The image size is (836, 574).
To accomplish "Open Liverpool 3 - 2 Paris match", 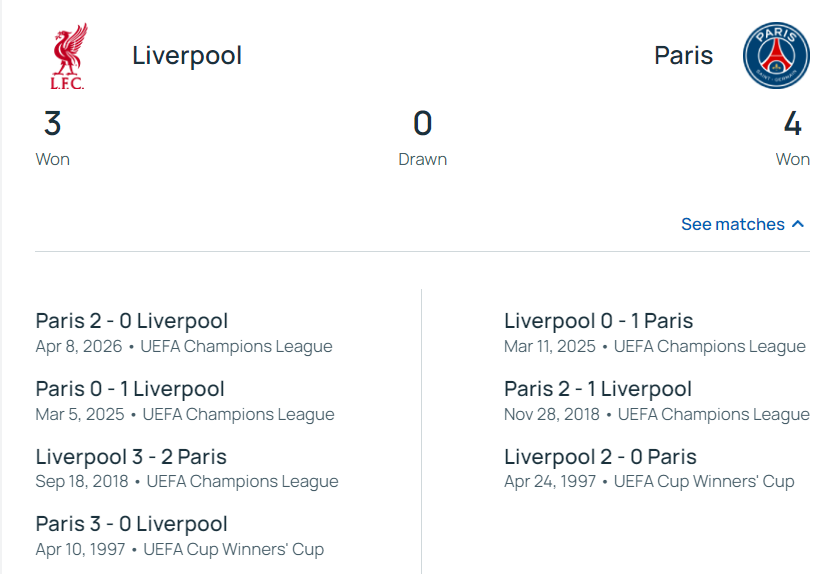I will (x=131, y=457).
